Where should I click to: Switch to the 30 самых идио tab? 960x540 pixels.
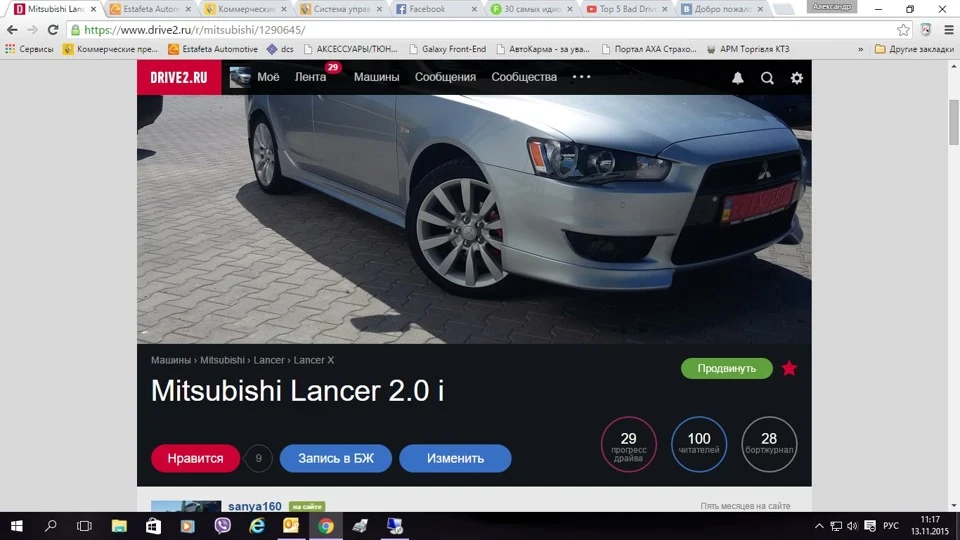click(x=533, y=9)
